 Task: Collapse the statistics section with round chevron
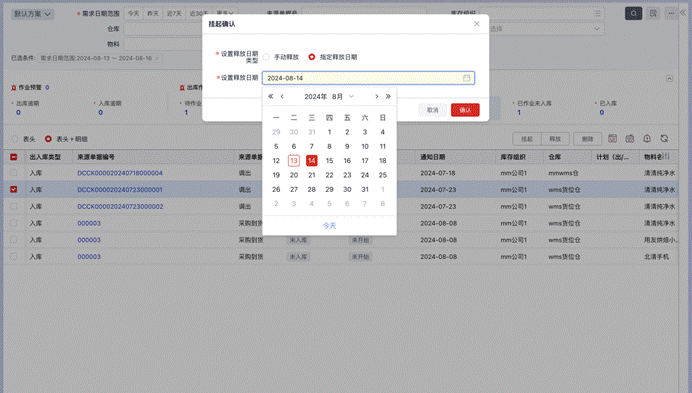tap(669, 79)
